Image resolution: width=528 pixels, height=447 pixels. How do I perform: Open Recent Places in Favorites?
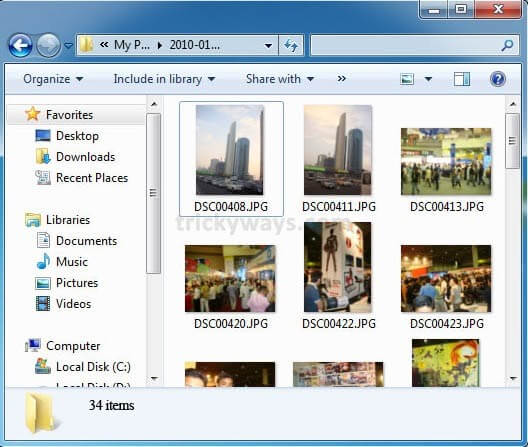click(x=92, y=178)
